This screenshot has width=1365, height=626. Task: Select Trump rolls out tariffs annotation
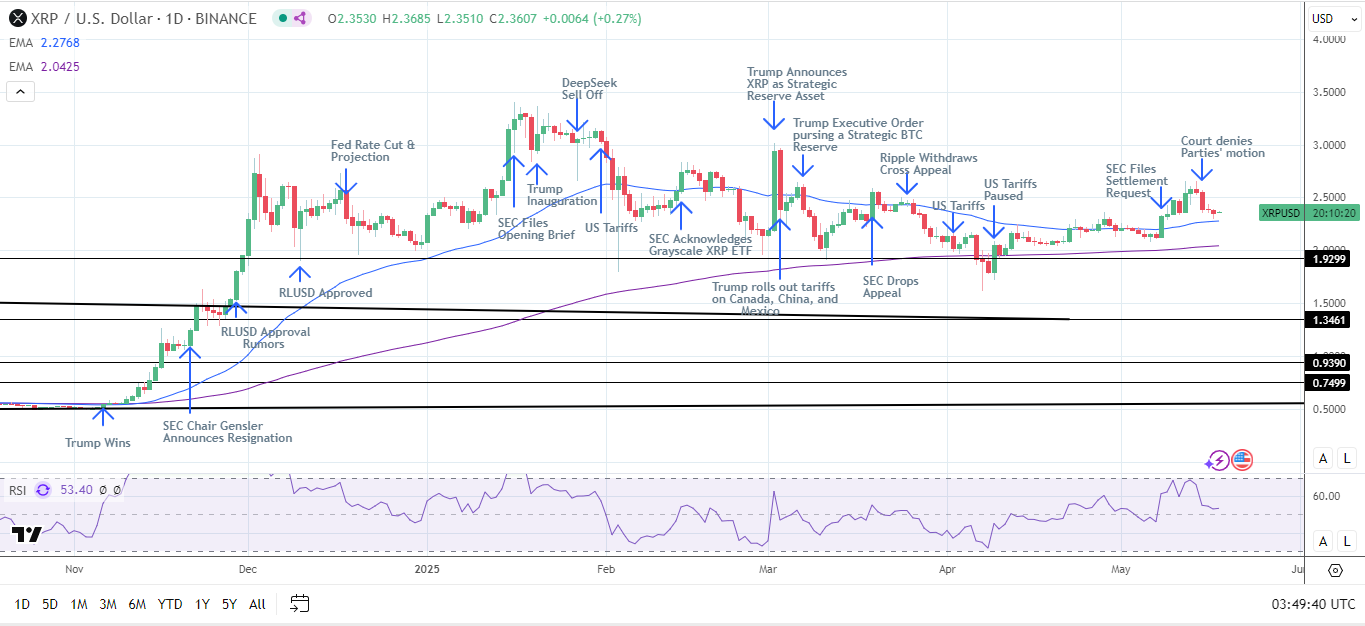click(x=775, y=298)
